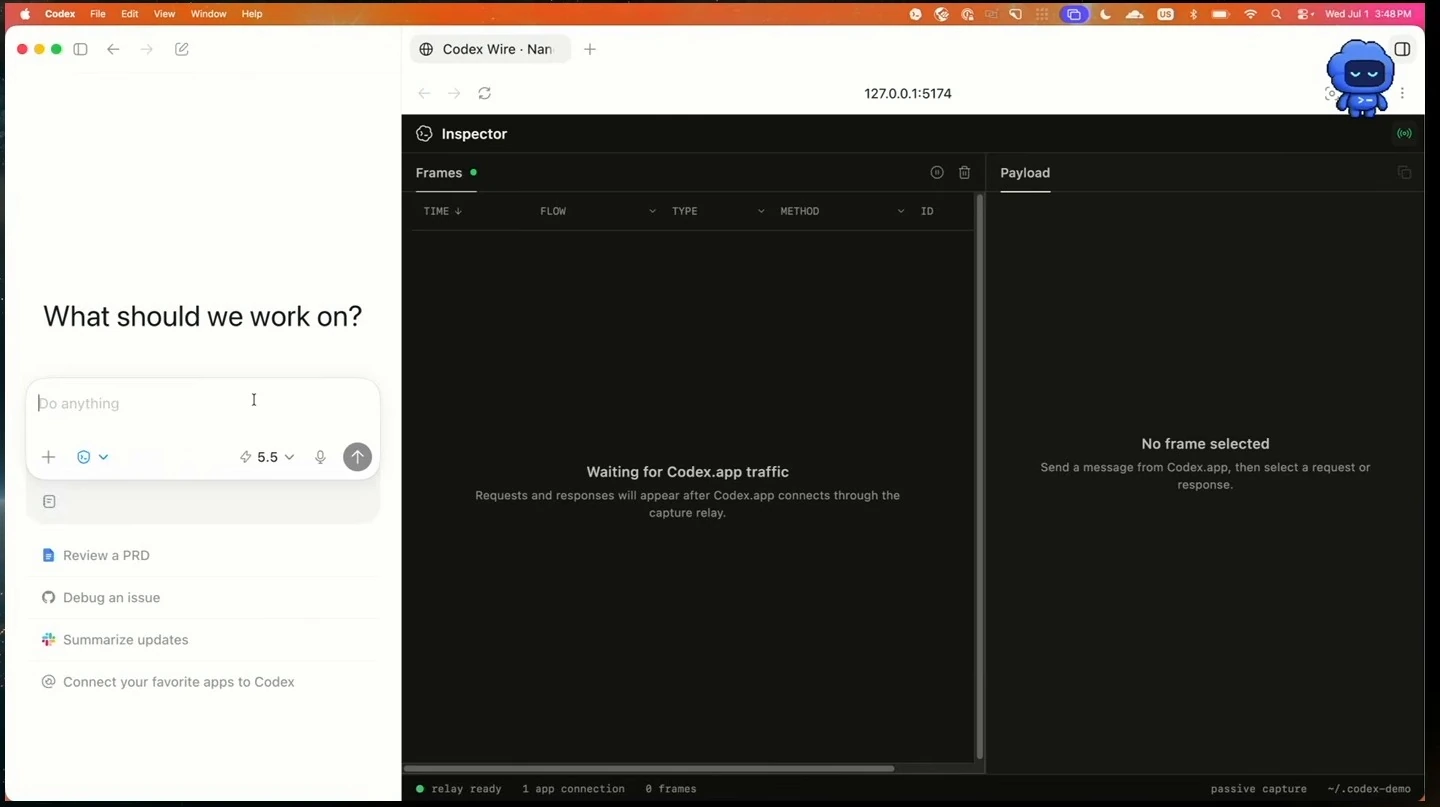Add attachment with the plus icon

coord(48,457)
